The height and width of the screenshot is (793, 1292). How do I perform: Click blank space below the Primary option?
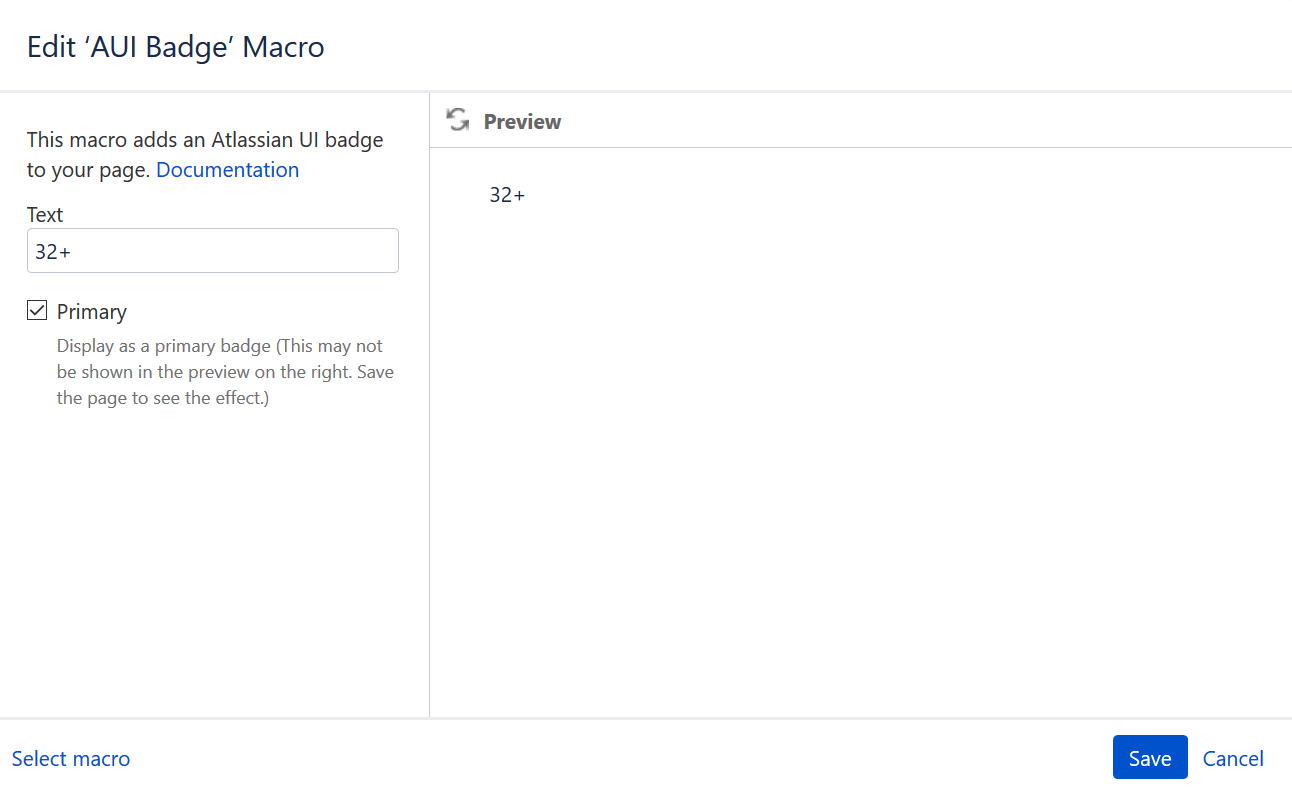pos(213,560)
